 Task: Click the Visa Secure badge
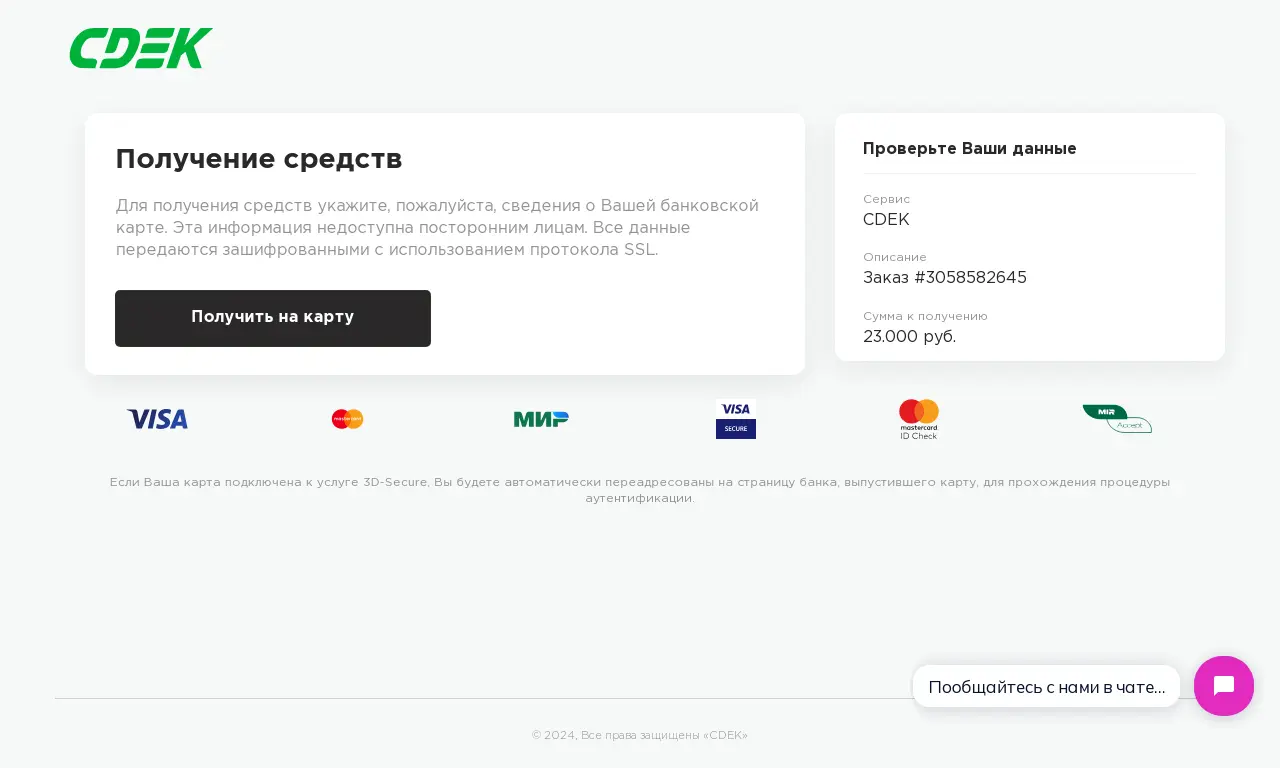click(736, 419)
